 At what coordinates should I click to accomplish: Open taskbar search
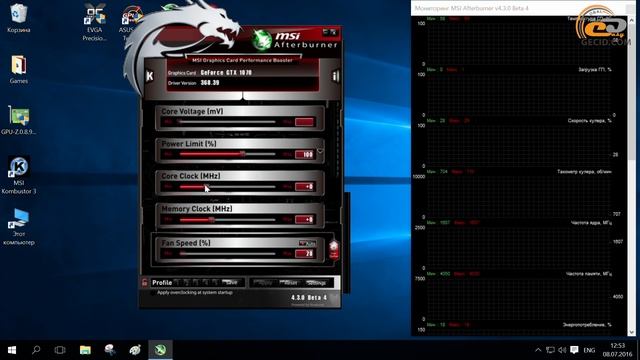[36, 350]
